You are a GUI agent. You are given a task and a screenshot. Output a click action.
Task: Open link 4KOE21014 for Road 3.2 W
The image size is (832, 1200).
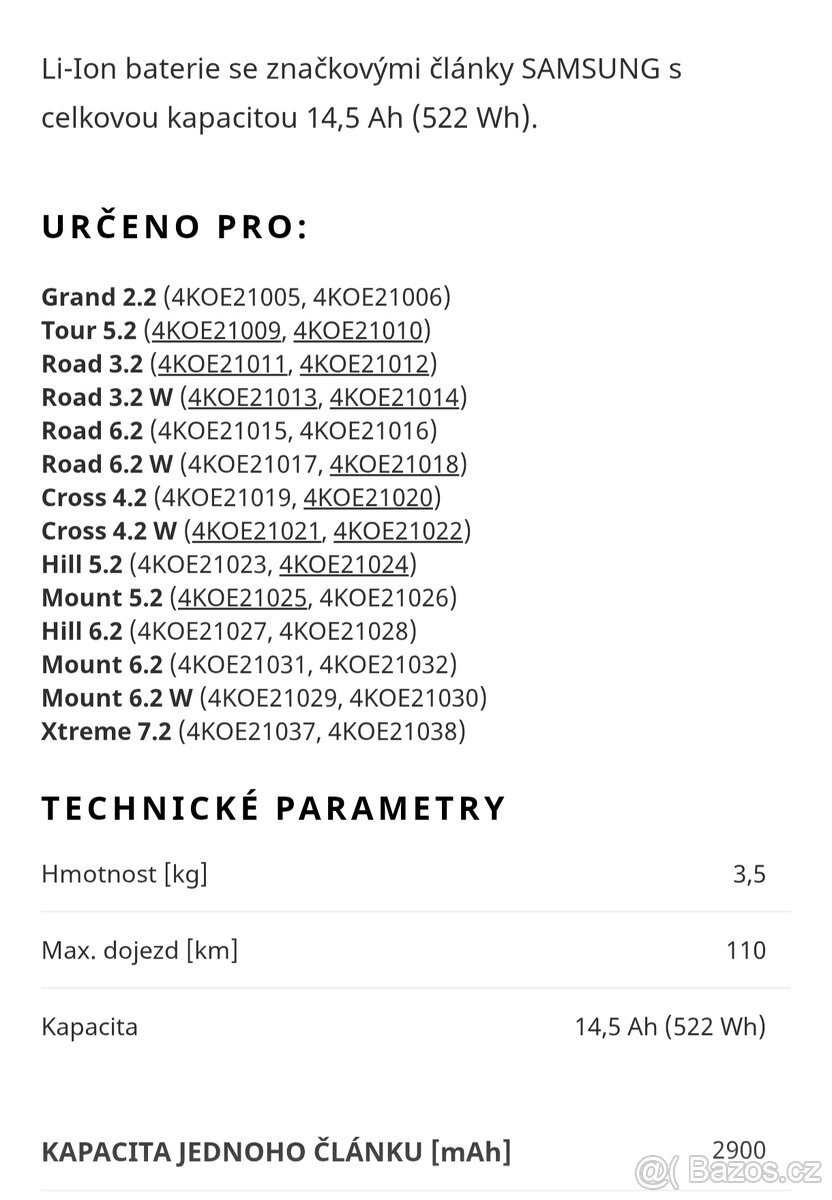395,397
